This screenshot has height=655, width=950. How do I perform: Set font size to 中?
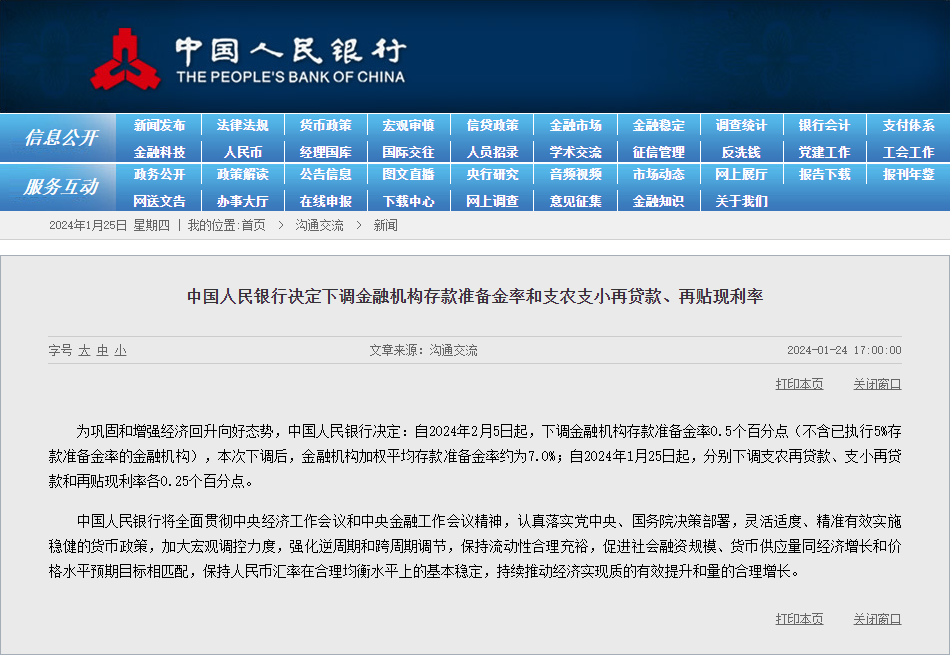(x=102, y=351)
